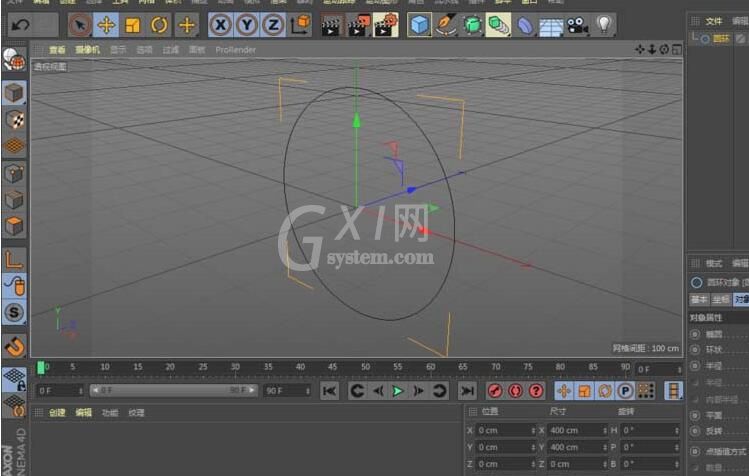This screenshot has width=749, height=476.
Task: Open Render Settings gear clapperboard
Action: click(385, 25)
